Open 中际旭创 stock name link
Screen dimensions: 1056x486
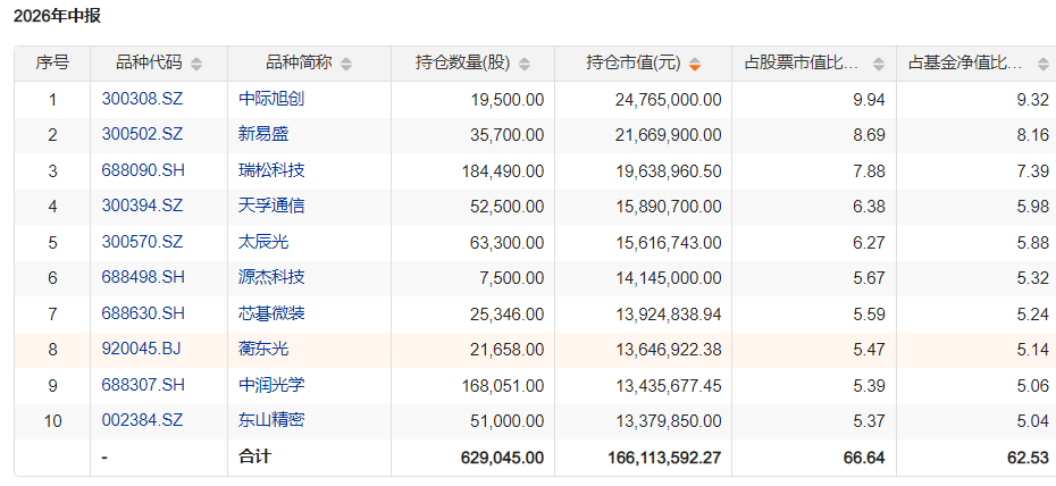click(271, 100)
